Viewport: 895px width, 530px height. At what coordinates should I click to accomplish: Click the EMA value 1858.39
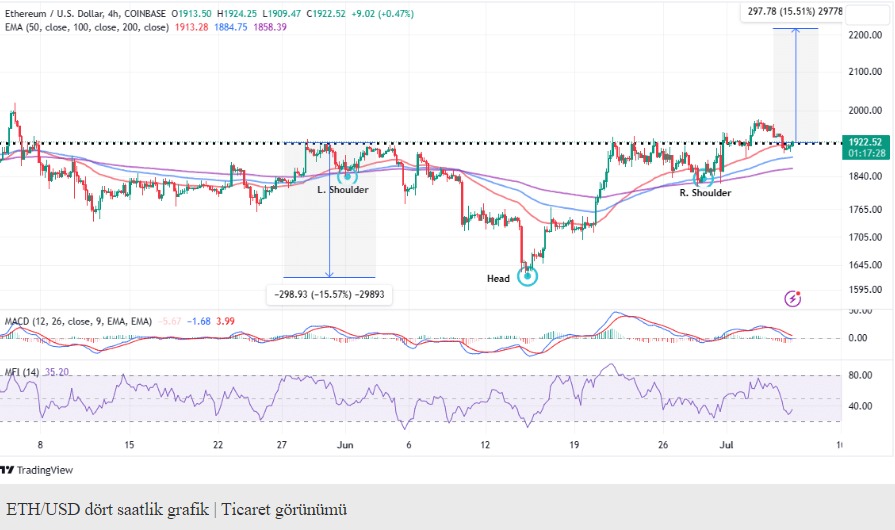pos(270,27)
